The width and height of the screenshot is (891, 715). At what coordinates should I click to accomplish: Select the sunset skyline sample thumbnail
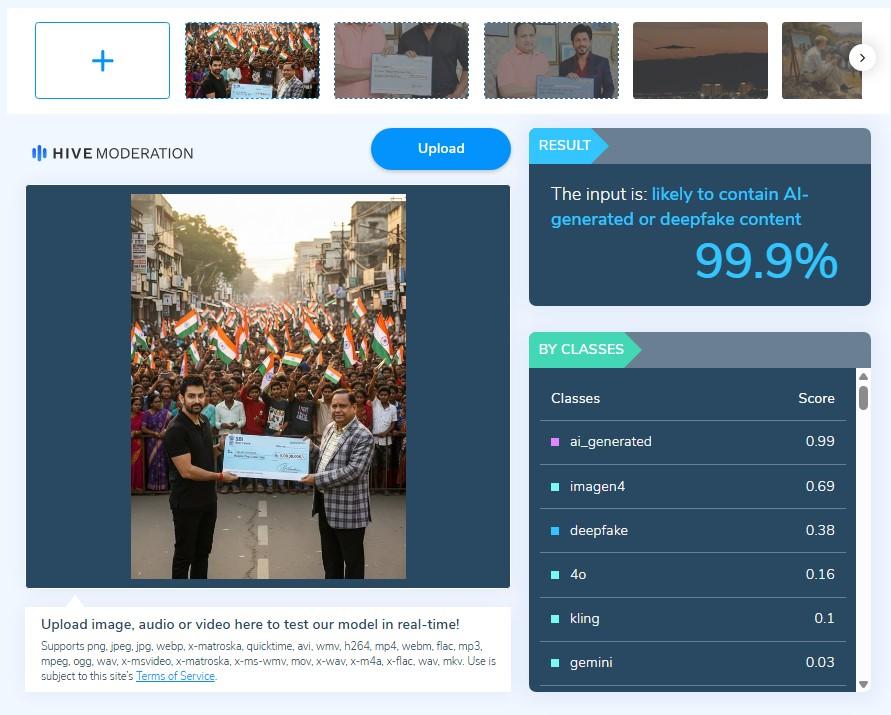pyautogui.click(x=700, y=60)
